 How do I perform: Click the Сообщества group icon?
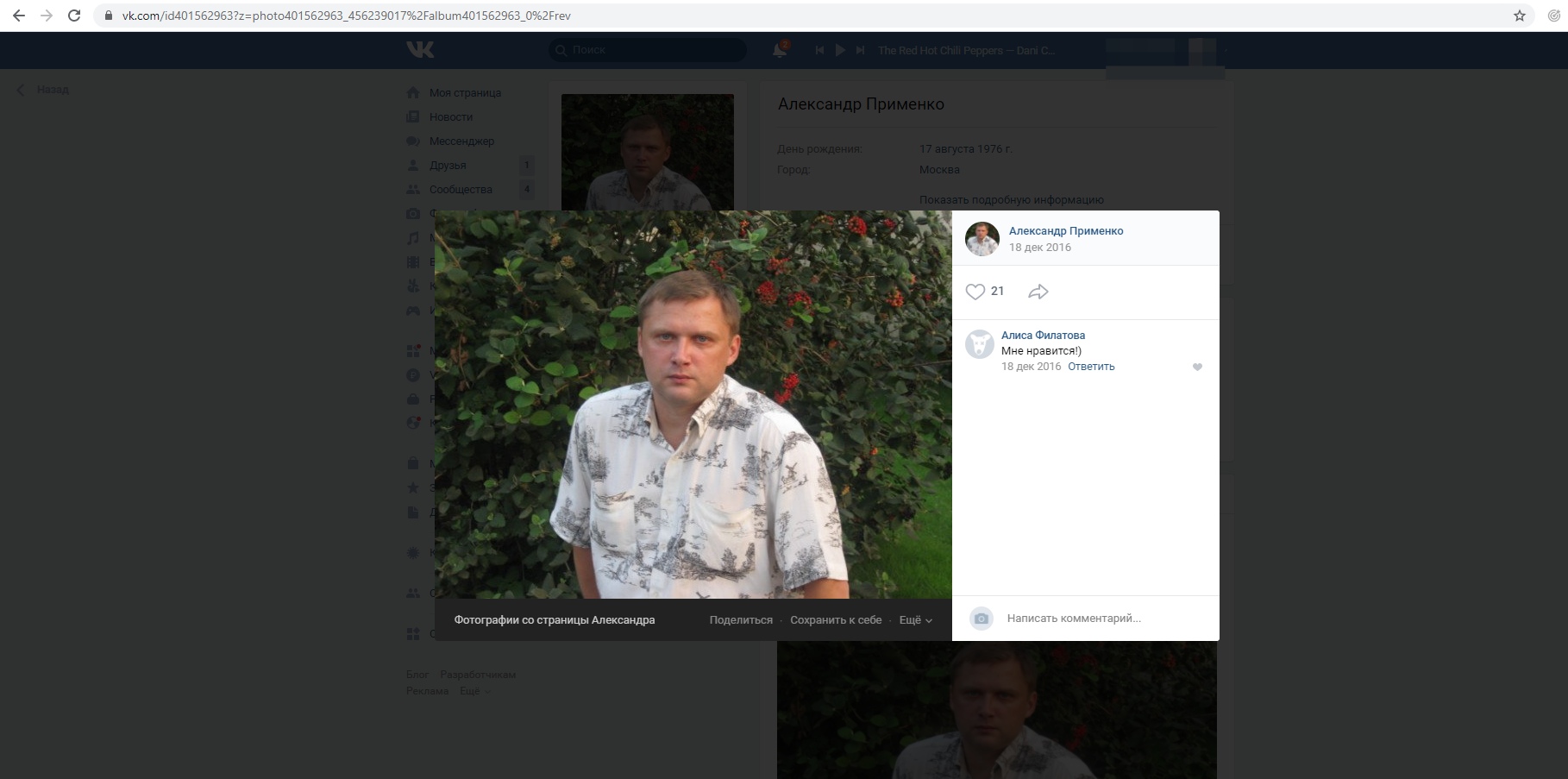pos(413,189)
